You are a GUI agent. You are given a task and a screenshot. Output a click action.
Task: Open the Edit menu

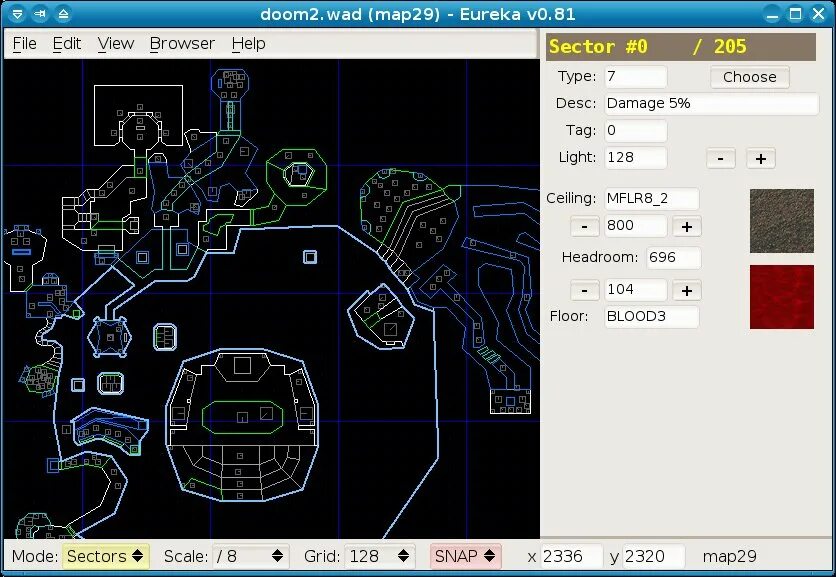pos(67,44)
